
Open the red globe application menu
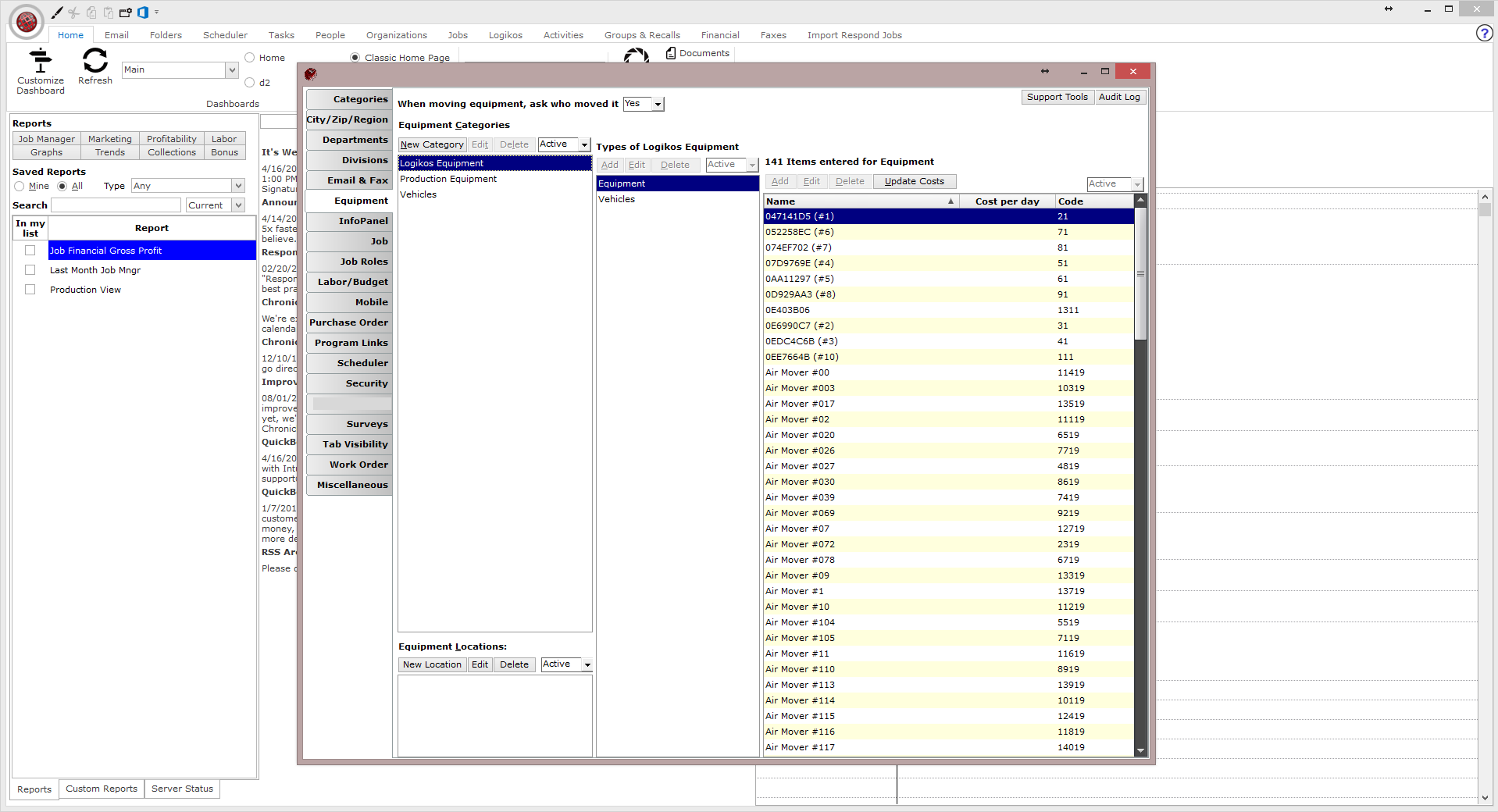(x=26, y=21)
